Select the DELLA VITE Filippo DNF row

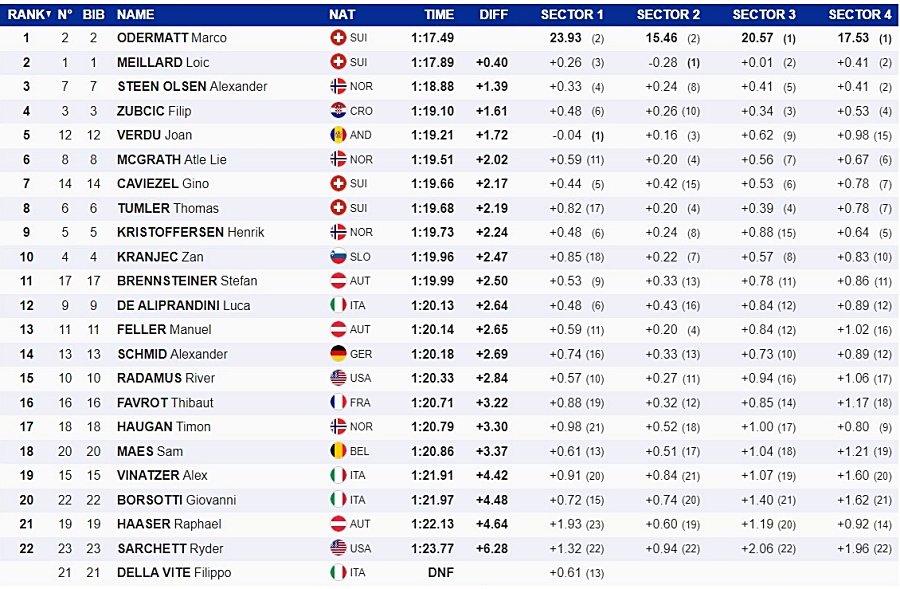pos(450,573)
